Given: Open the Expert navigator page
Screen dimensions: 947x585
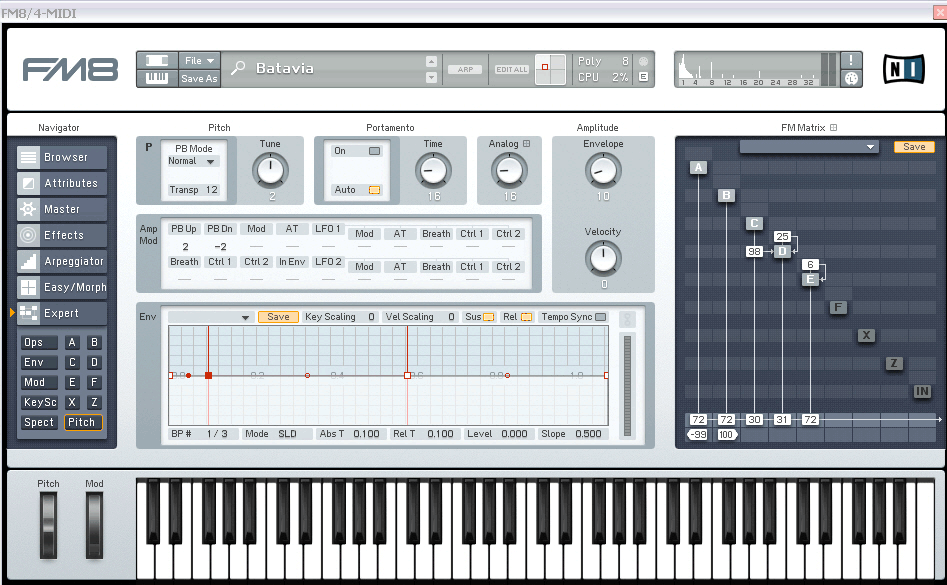Looking at the screenshot, I should pos(62,313).
